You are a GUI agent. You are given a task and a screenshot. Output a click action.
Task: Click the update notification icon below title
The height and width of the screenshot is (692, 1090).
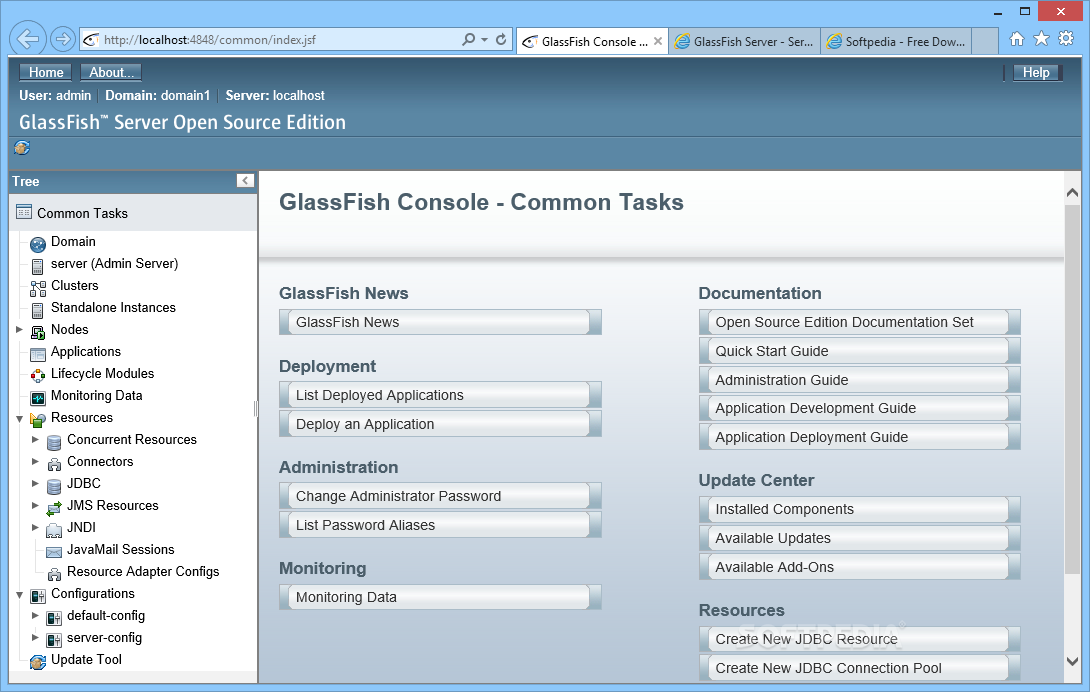(22, 147)
